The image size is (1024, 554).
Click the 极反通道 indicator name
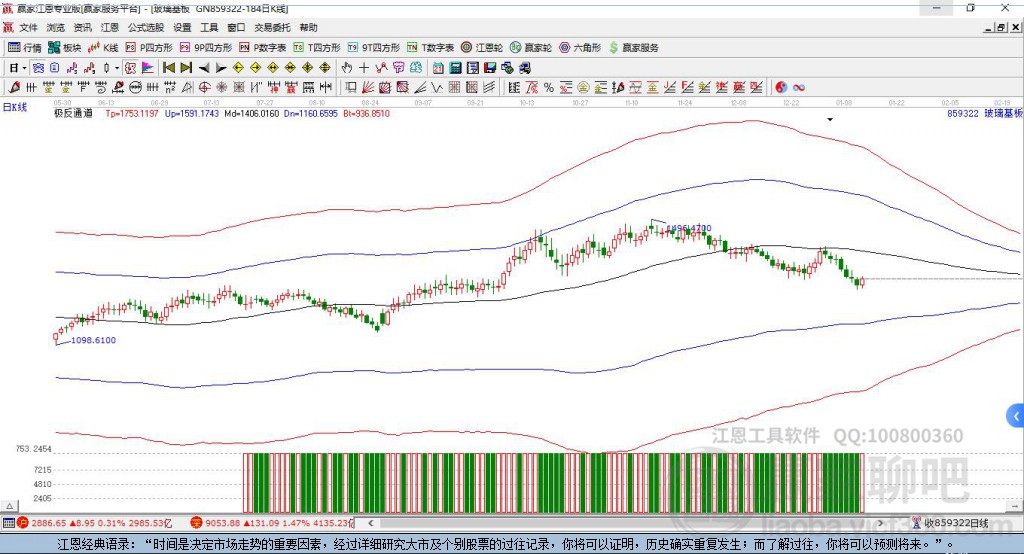tap(73, 113)
